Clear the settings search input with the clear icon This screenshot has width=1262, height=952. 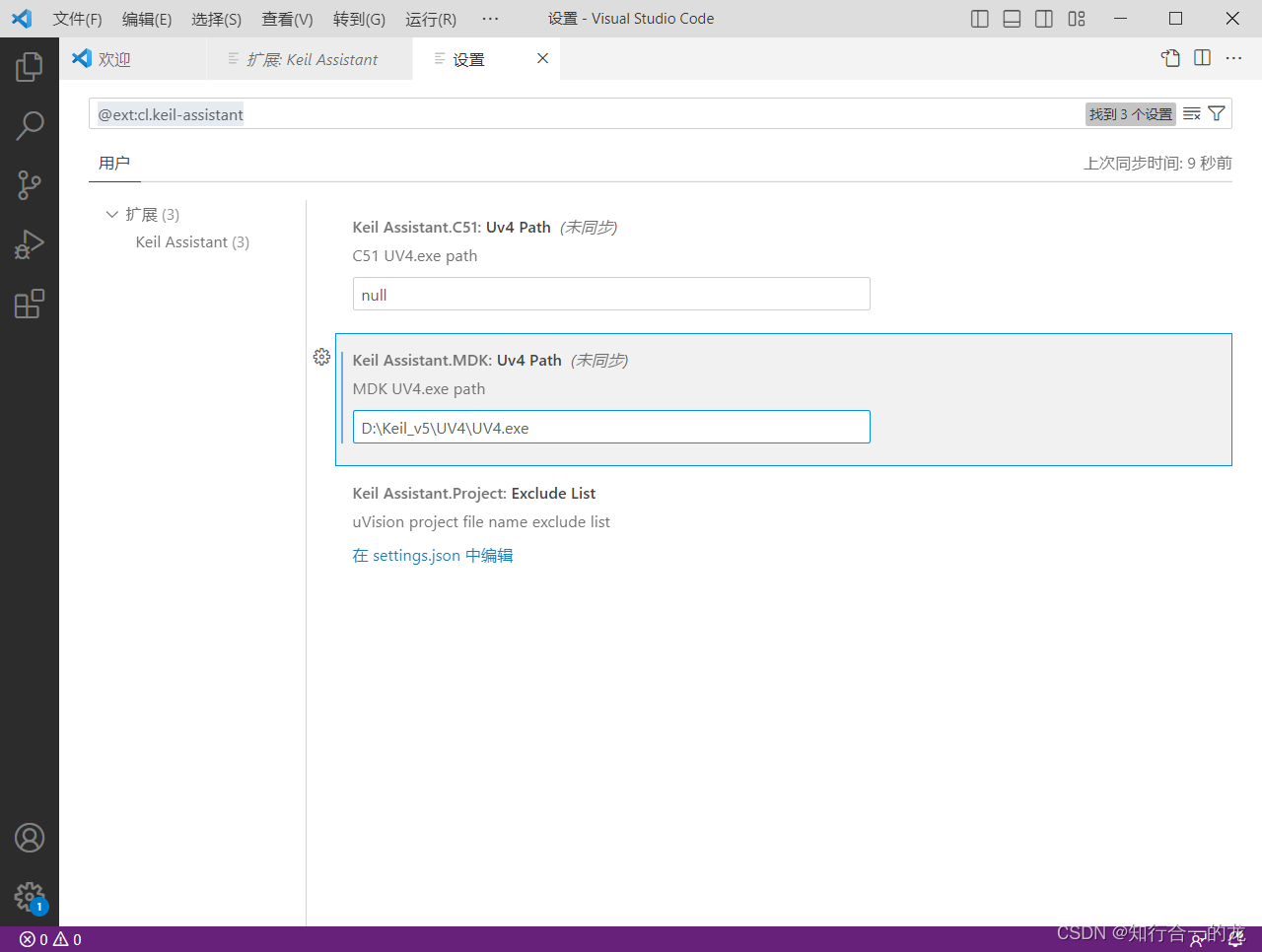(x=1191, y=113)
